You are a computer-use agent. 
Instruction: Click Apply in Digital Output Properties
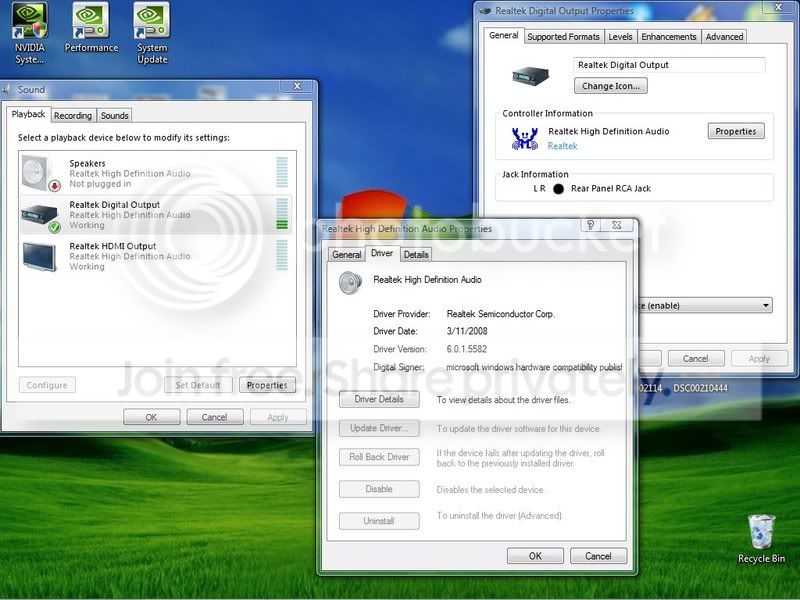759,359
